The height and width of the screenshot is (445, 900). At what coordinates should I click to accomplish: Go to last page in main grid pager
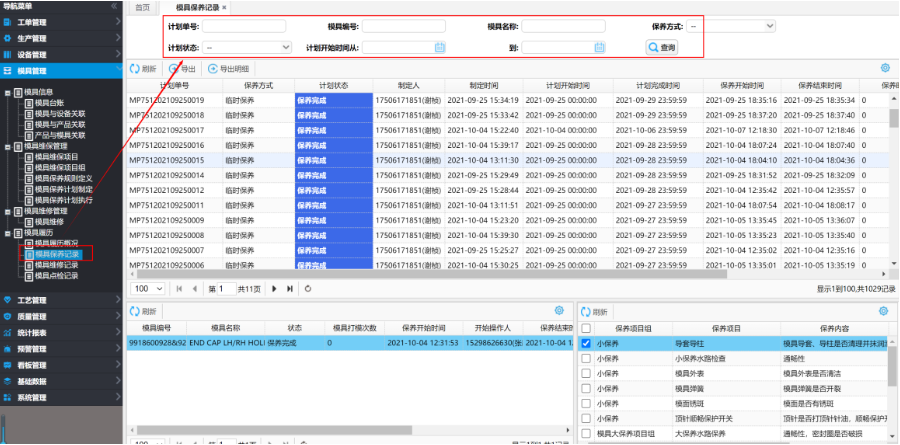290,289
